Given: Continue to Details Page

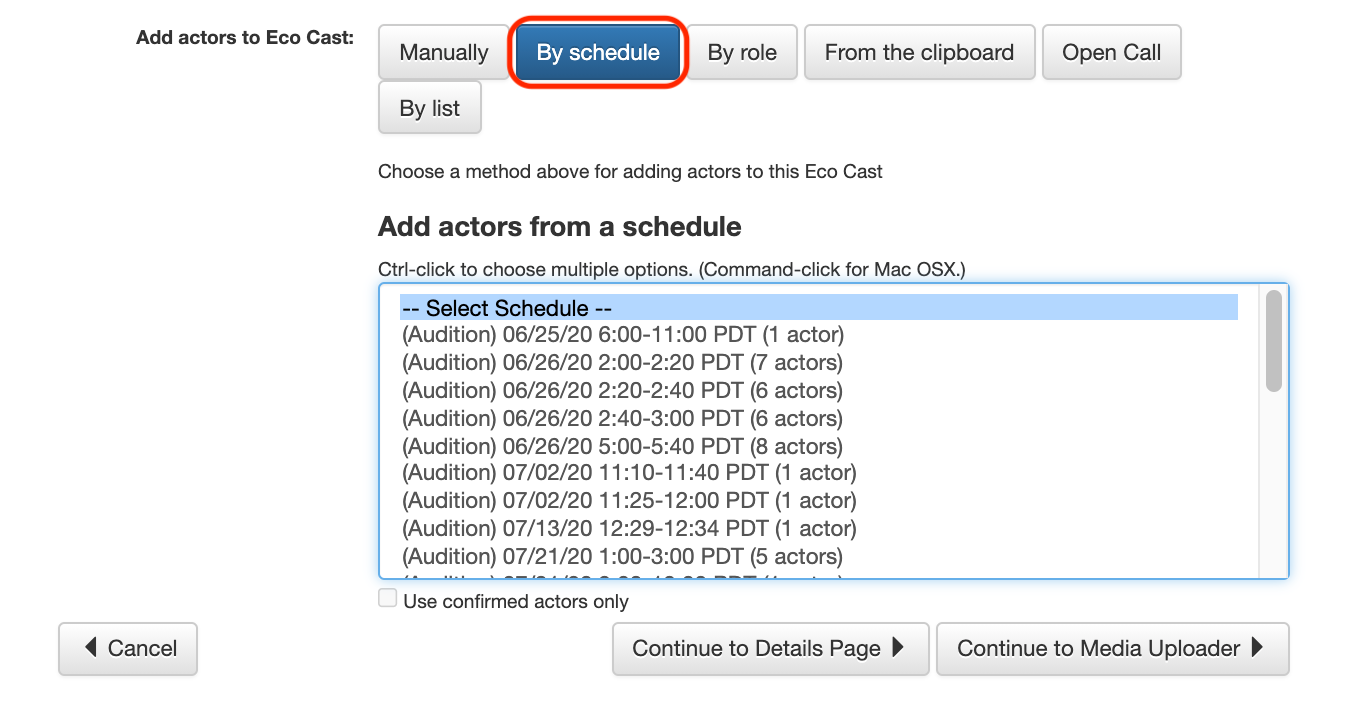Looking at the screenshot, I should pyautogui.click(x=770, y=649).
